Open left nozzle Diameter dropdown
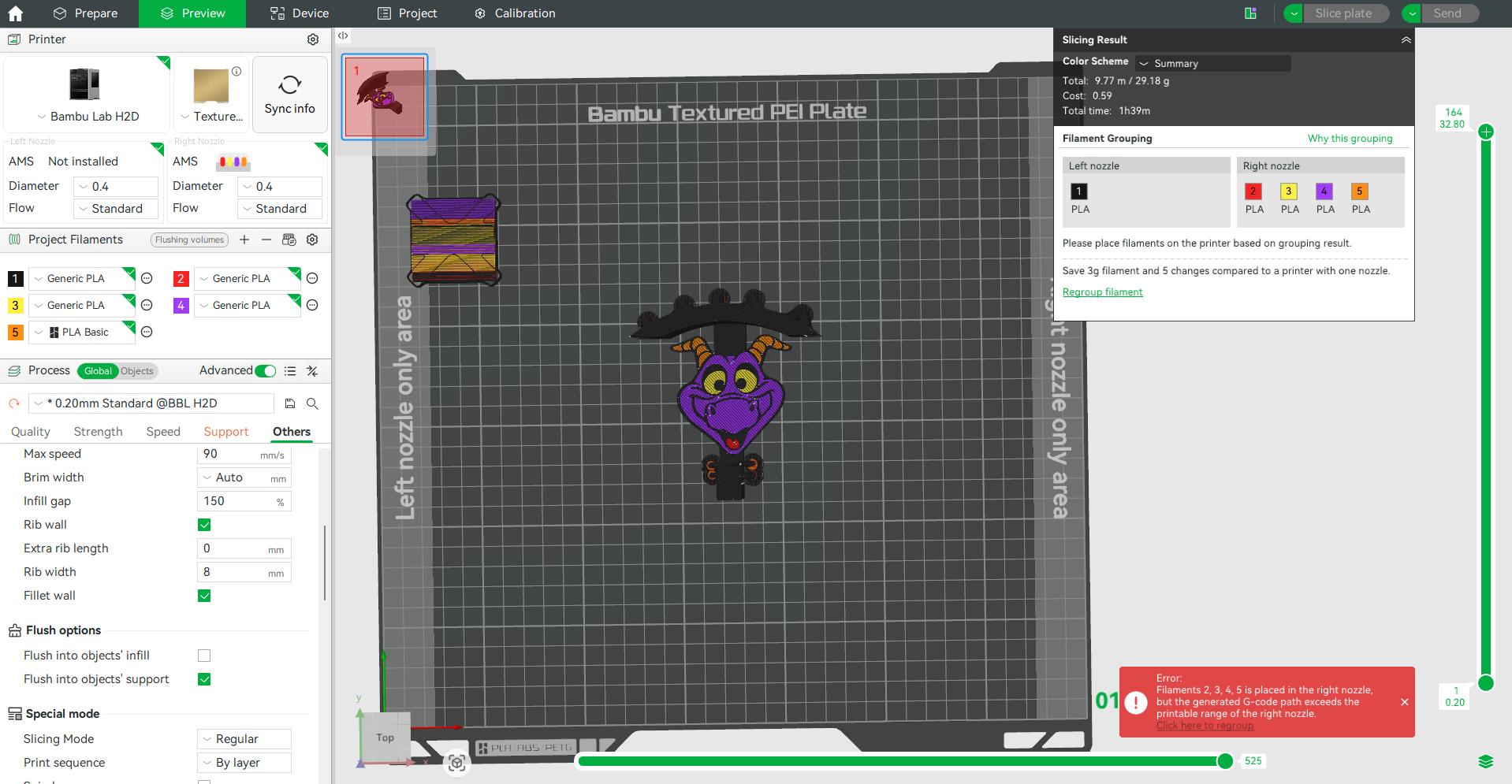 point(116,187)
